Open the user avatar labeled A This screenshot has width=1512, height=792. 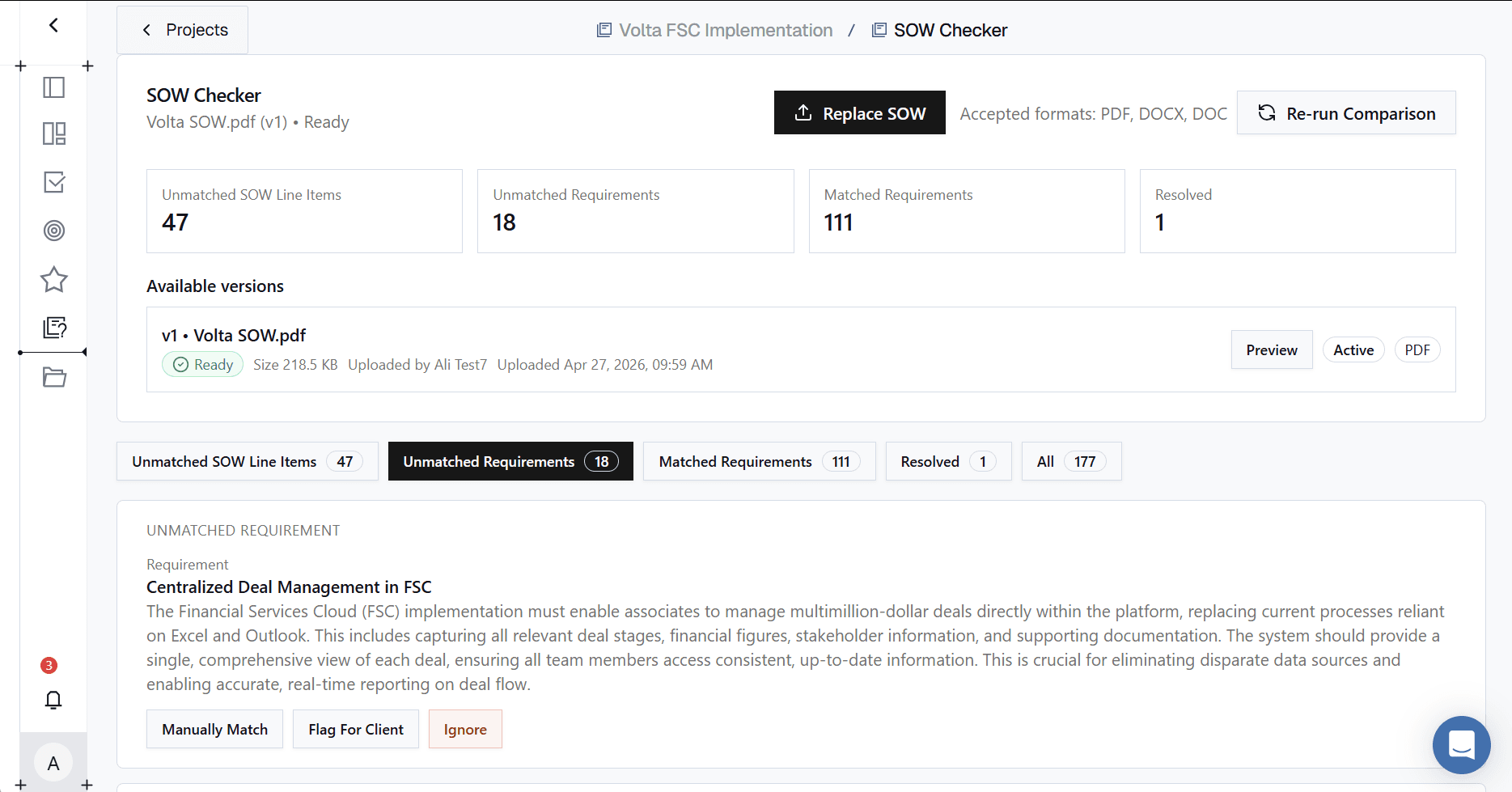pyautogui.click(x=53, y=763)
